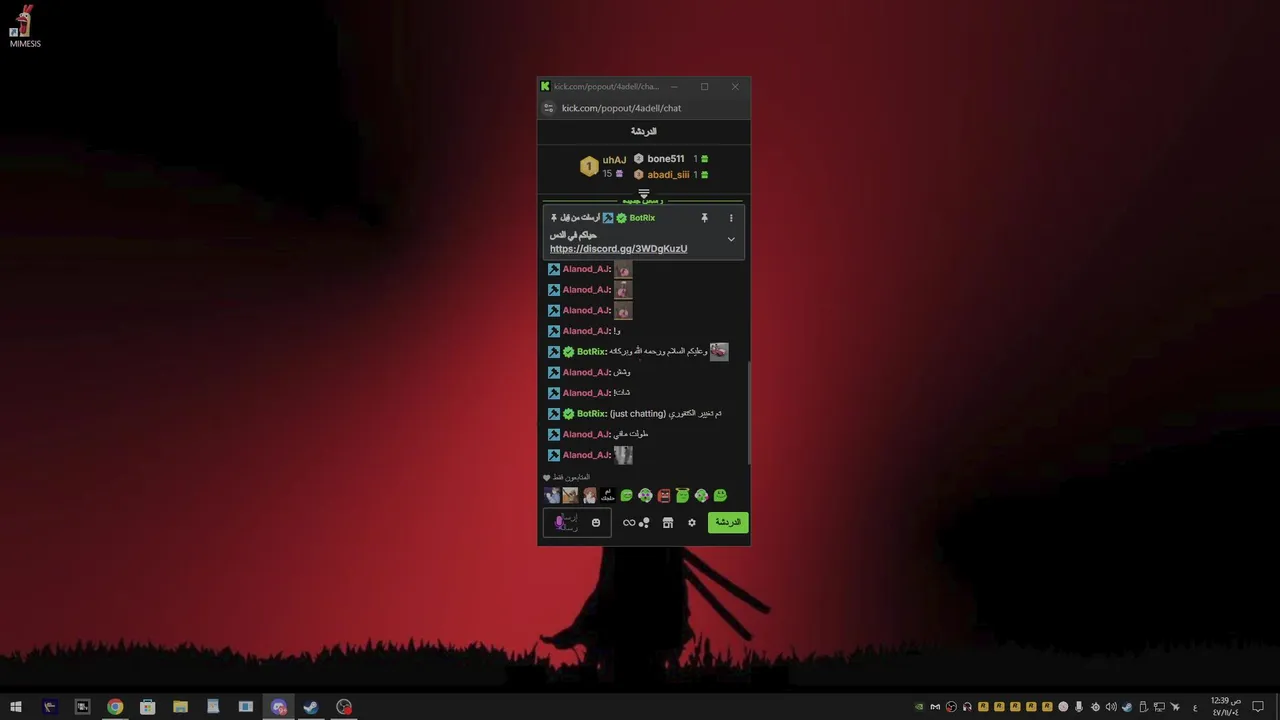This screenshot has height=720, width=1280.
Task: Open Steam from the taskbar
Action: click(311, 707)
